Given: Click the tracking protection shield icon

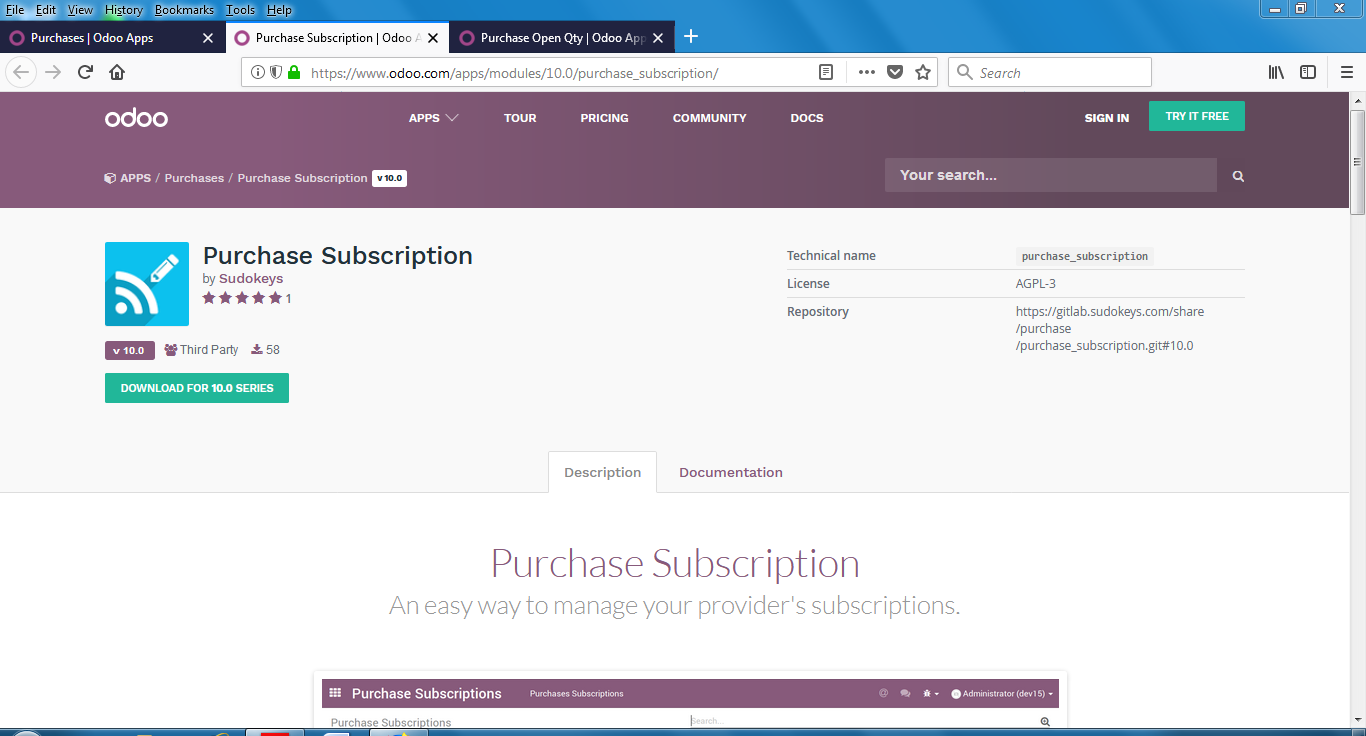Looking at the screenshot, I should point(276,72).
